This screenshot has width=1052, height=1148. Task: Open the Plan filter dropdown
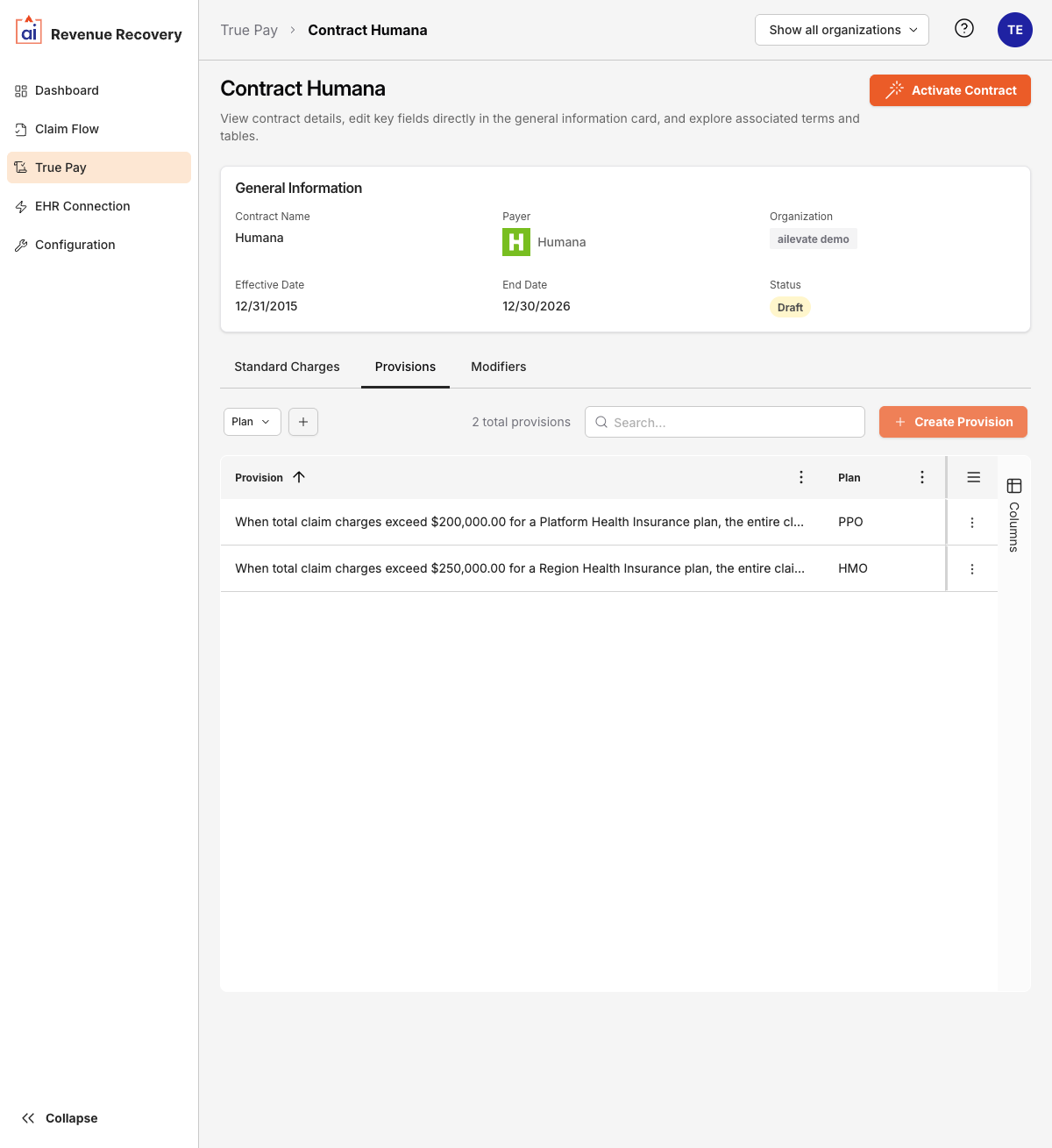point(252,422)
